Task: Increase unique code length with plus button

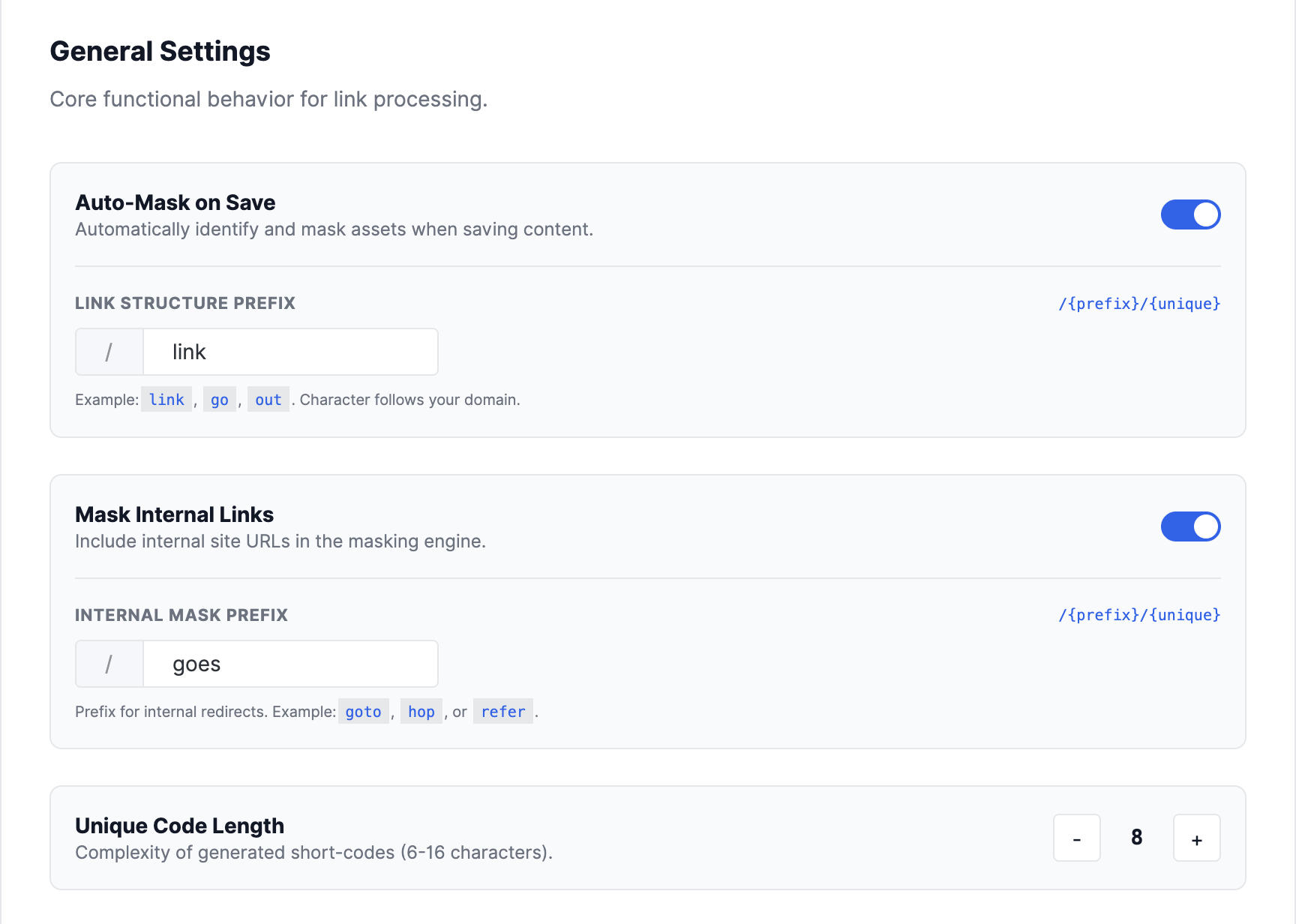Action: pyautogui.click(x=1196, y=838)
